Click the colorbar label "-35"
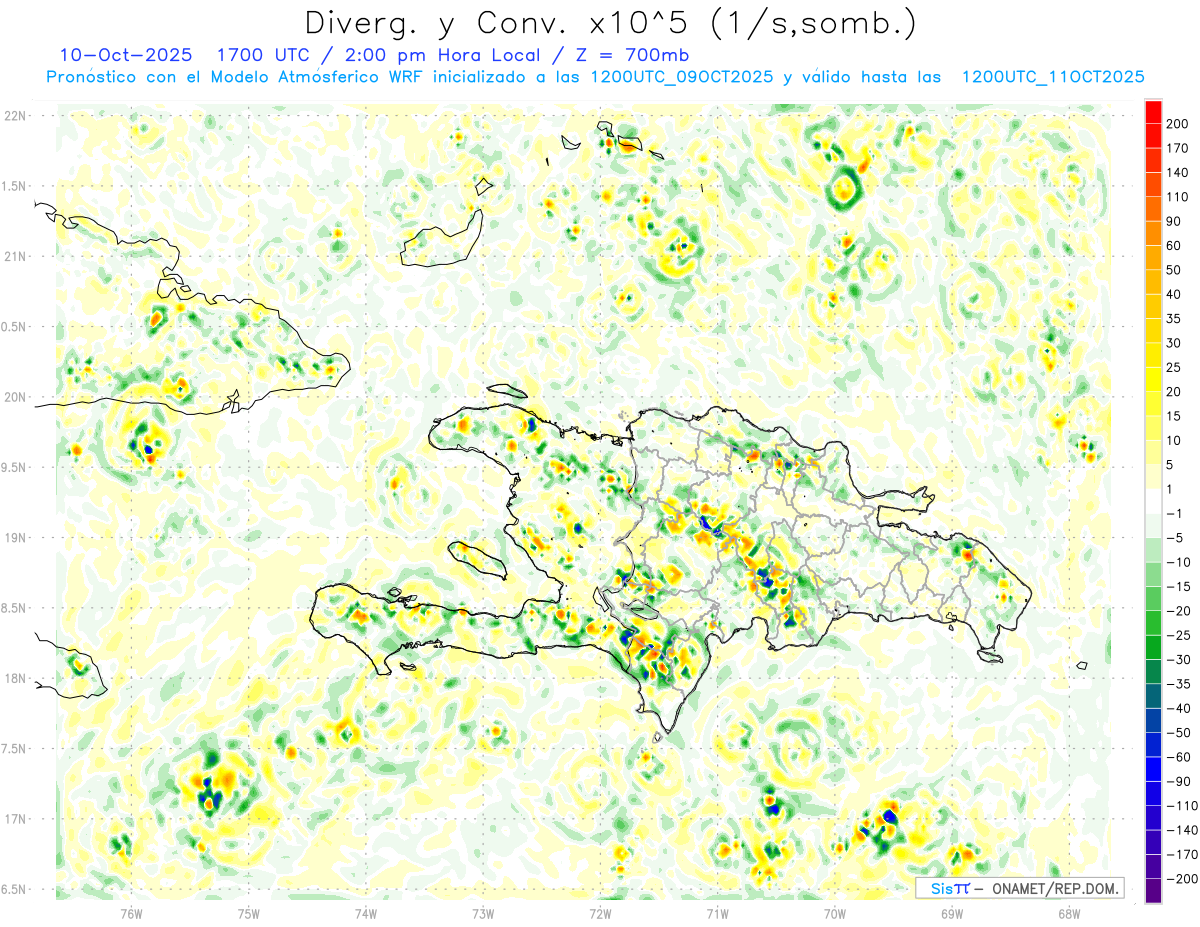The width and height of the screenshot is (1200, 927). point(1181,684)
